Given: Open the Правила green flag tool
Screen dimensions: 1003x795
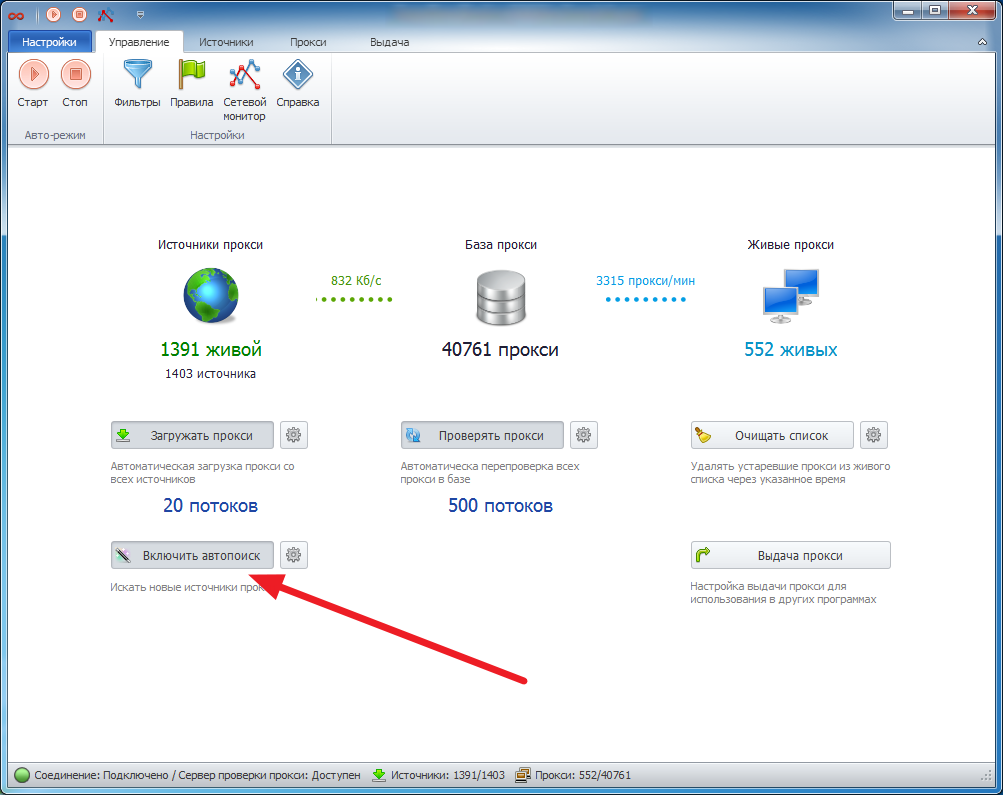Looking at the screenshot, I should (x=191, y=75).
